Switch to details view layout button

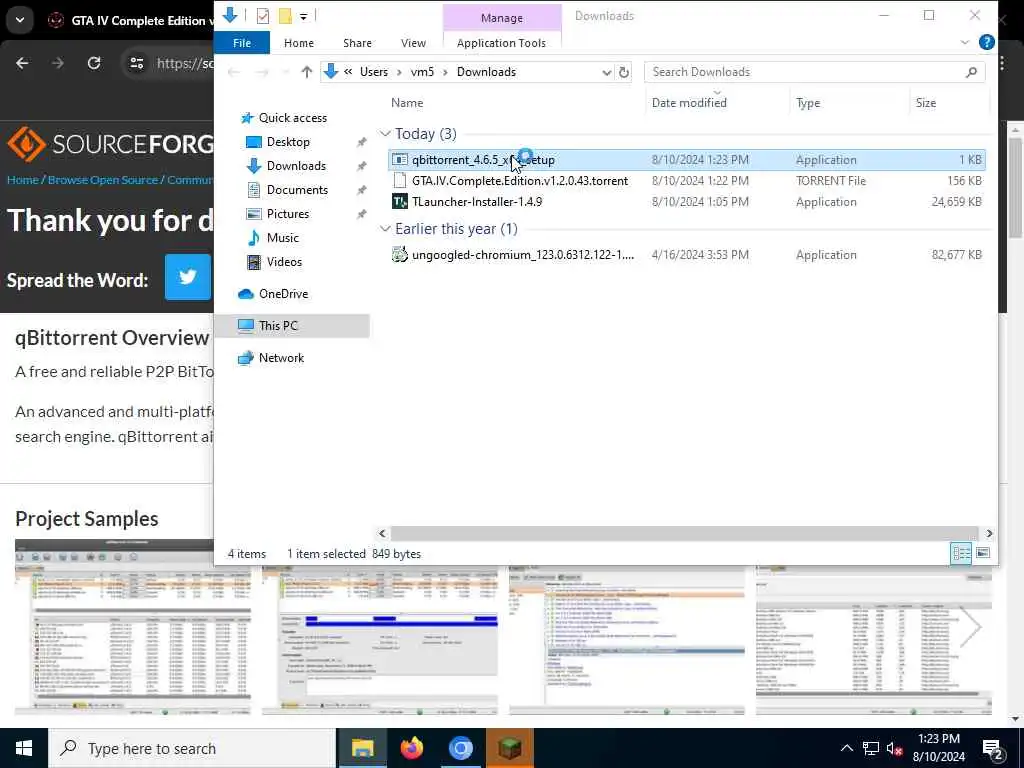coord(961,554)
